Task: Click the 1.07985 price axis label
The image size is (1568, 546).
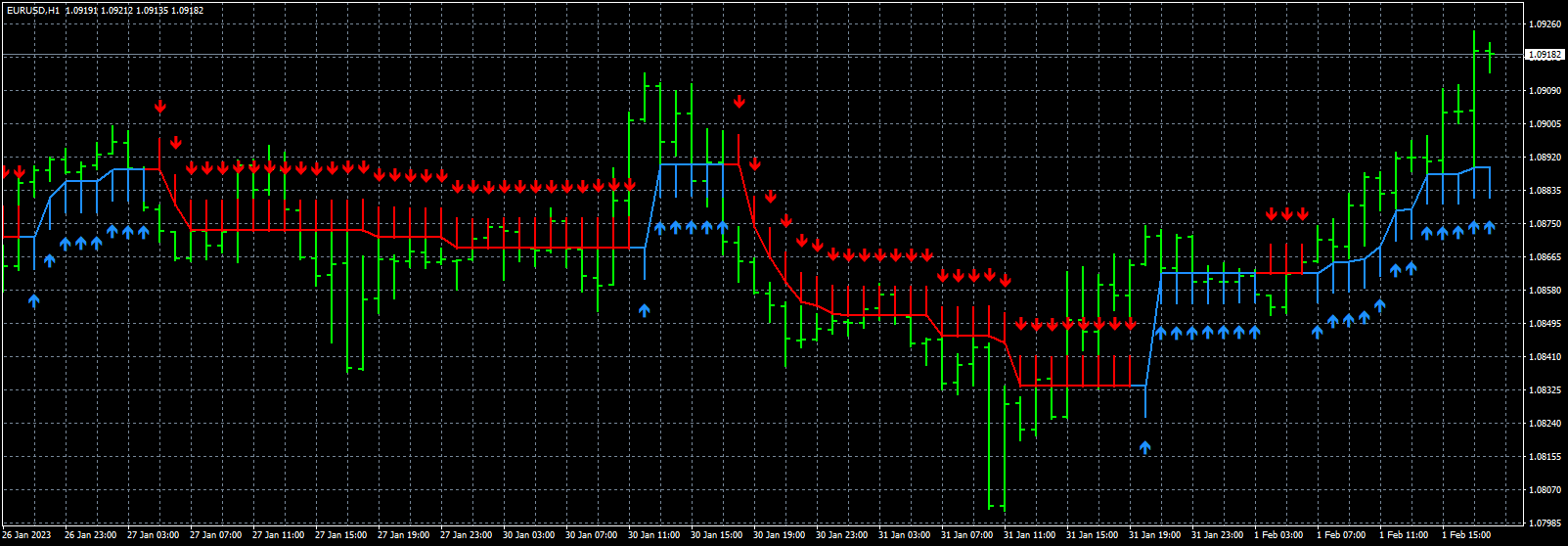Action: [x=1545, y=523]
